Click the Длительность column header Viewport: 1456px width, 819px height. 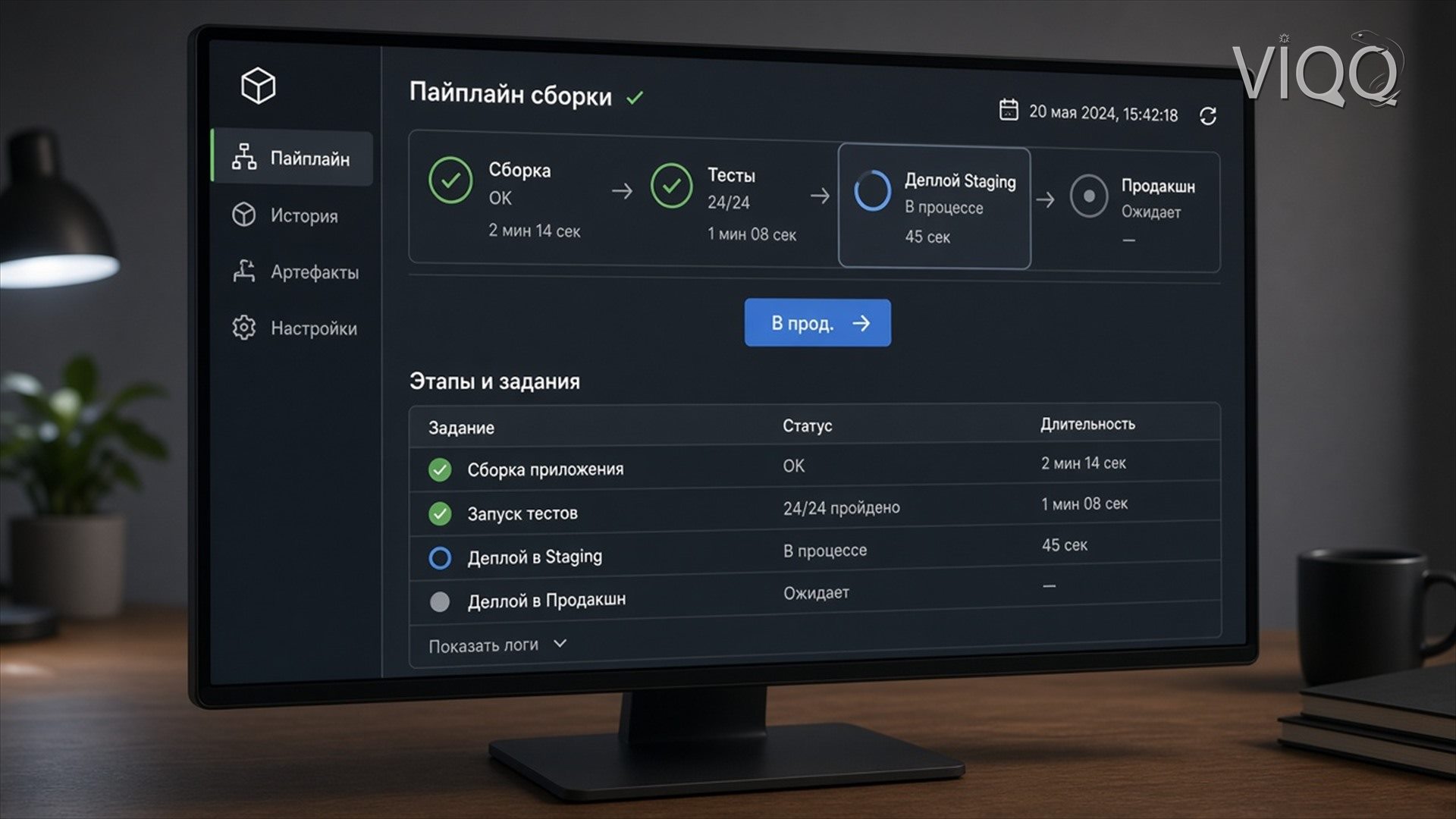(x=1087, y=424)
